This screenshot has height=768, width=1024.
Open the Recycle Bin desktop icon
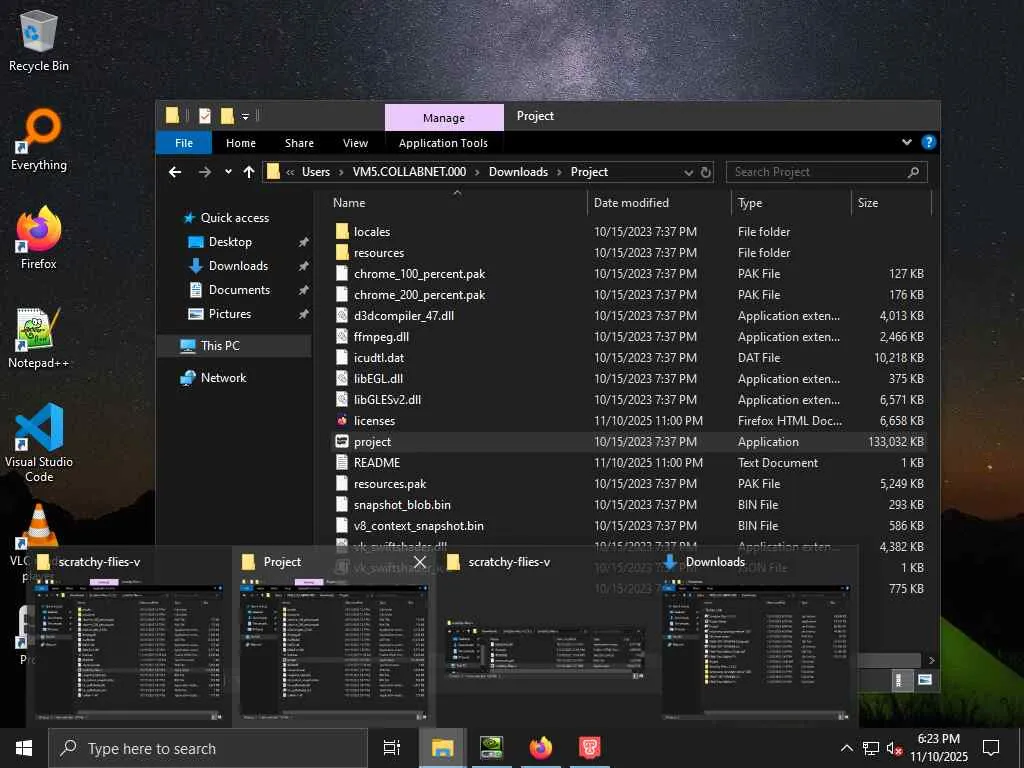coord(39,42)
